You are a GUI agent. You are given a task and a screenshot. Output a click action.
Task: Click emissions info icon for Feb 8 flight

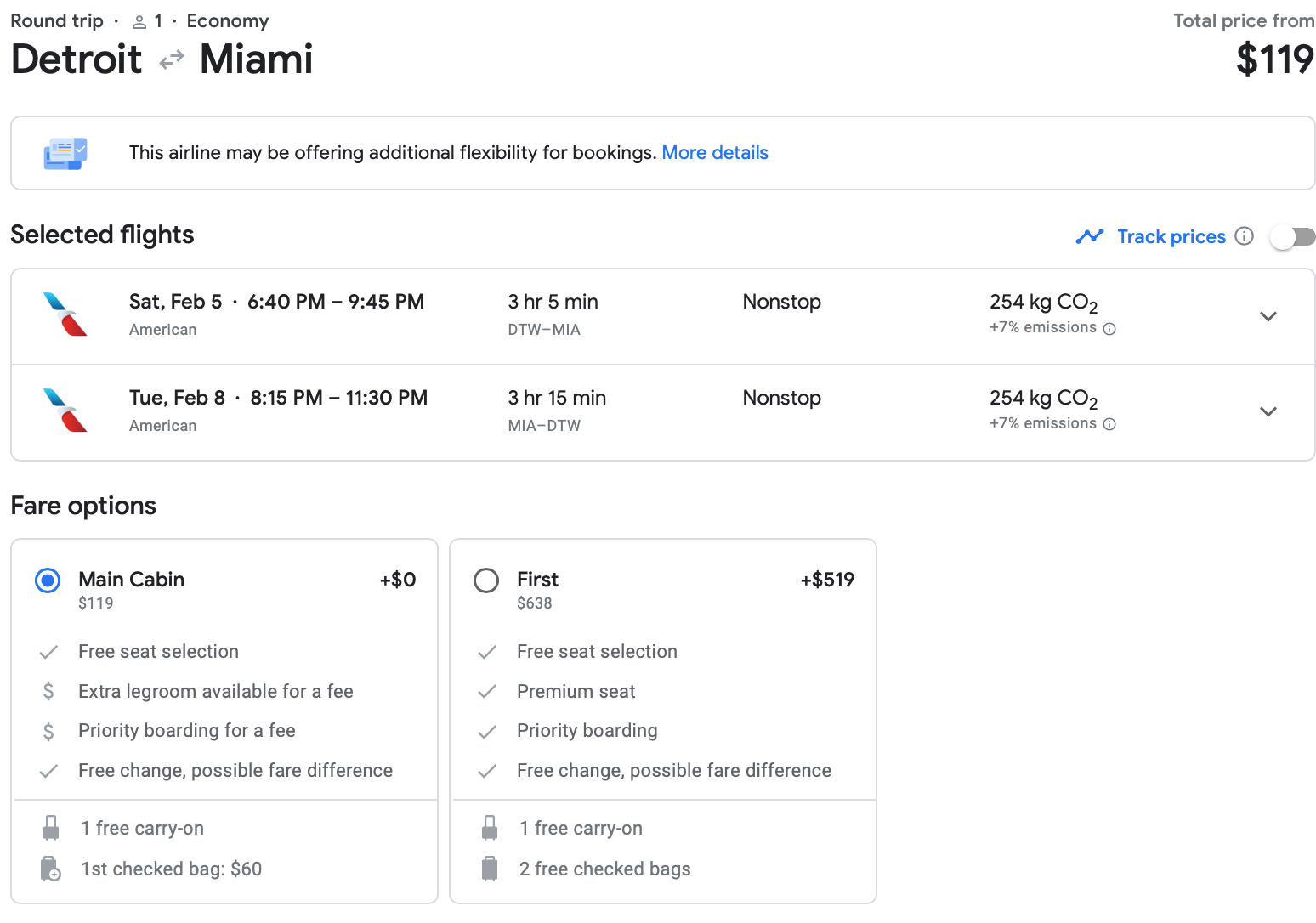point(1109,424)
